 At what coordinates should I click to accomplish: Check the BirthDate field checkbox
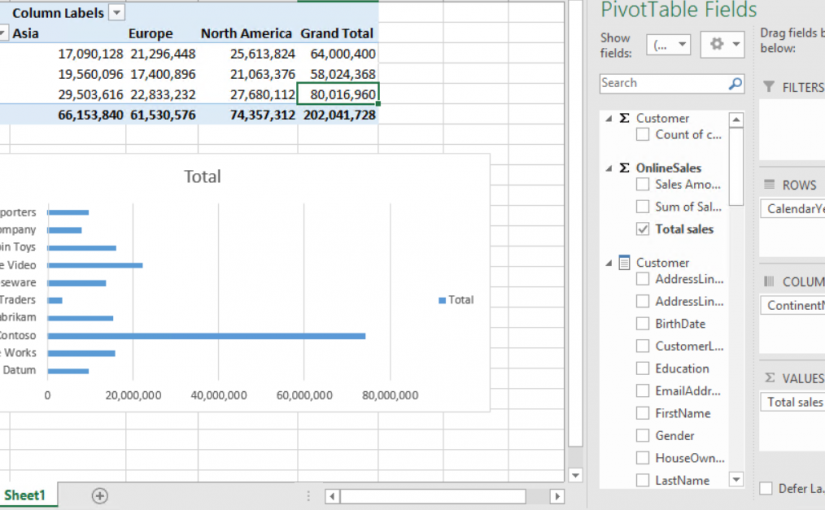(642, 324)
